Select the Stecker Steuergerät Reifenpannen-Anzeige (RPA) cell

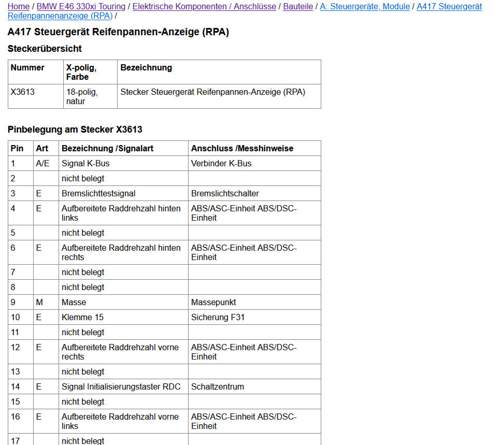[219, 97]
